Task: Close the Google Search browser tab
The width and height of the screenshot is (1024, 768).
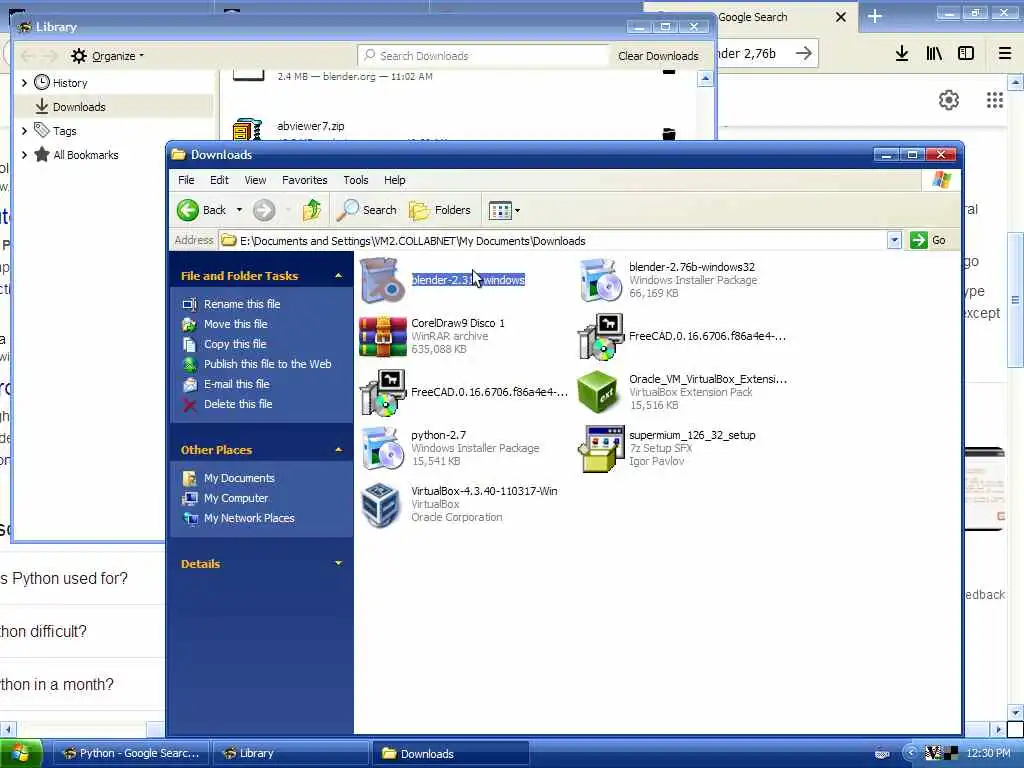Action: point(841,17)
